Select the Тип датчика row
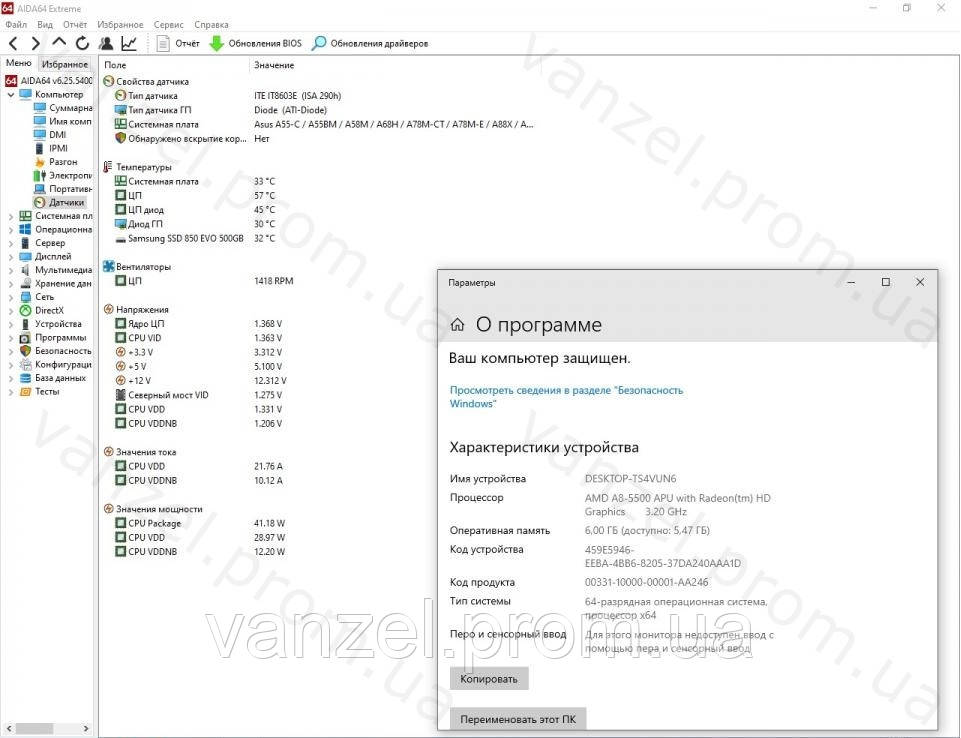The height and width of the screenshot is (738, 961). pos(228,96)
